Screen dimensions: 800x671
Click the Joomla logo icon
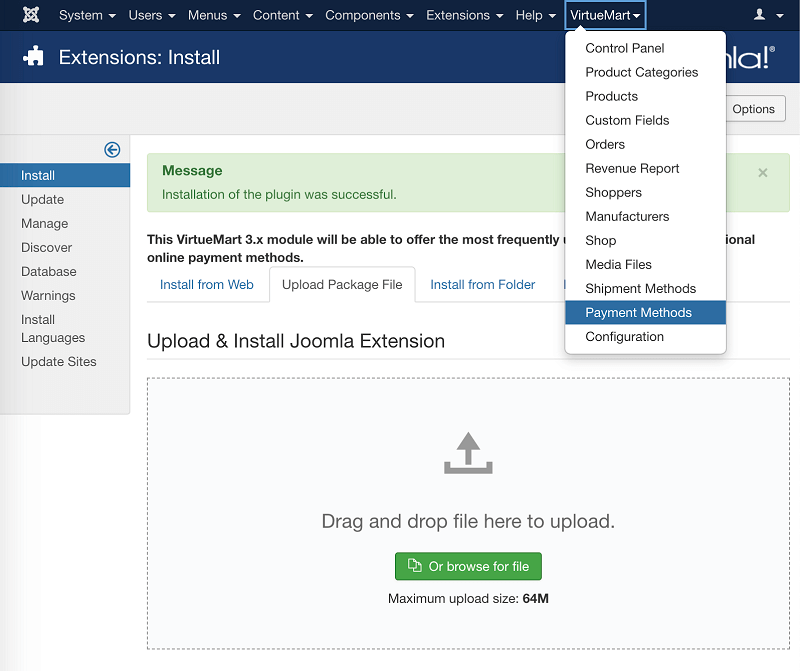click(x=31, y=15)
